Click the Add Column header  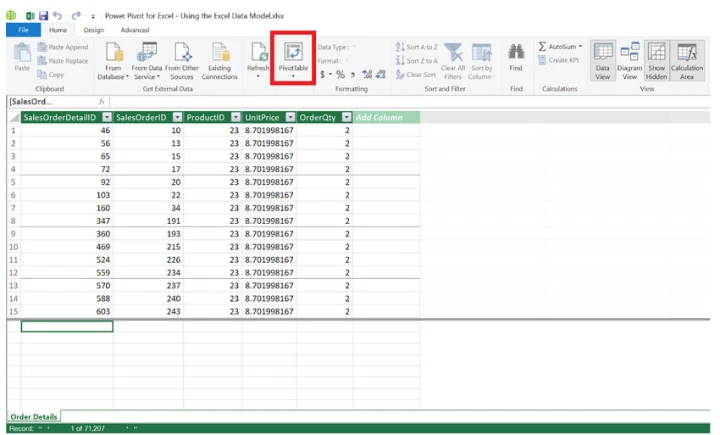pyautogui.click(x=386, y=117)
